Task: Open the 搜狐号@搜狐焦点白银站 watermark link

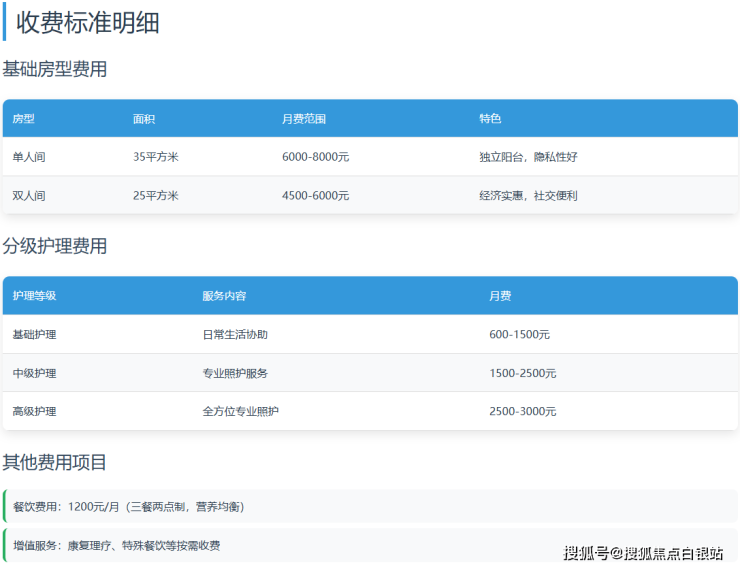Action: pos(643,553)
